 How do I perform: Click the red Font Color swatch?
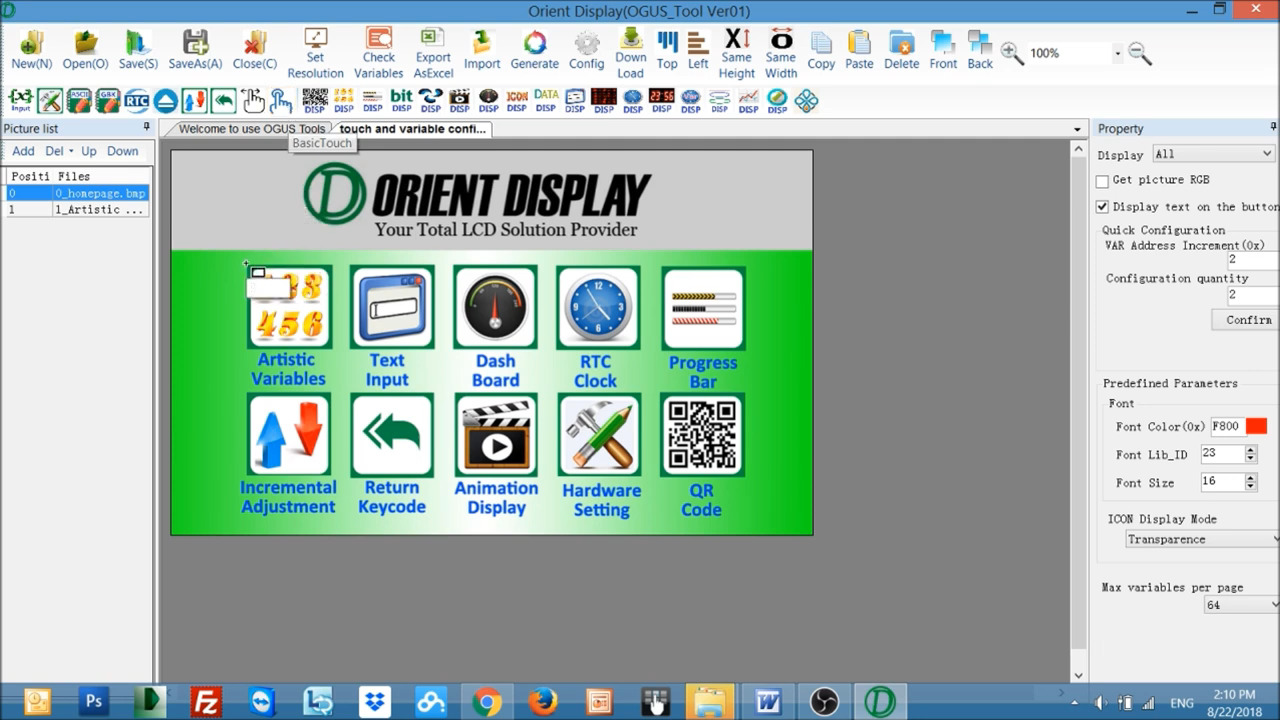(x=1257, y=426)
